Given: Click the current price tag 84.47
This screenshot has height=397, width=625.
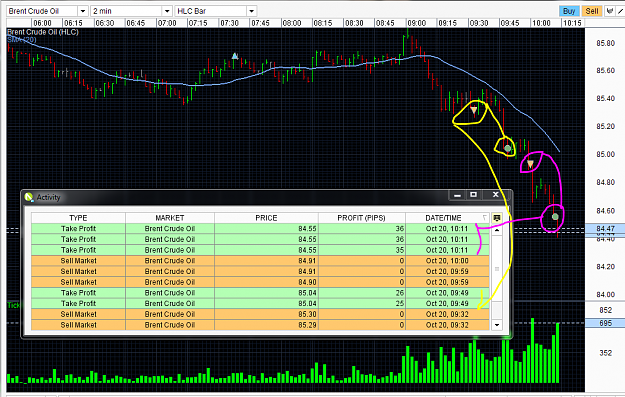Looking at the screenshot, I should [x=605, y=228].
